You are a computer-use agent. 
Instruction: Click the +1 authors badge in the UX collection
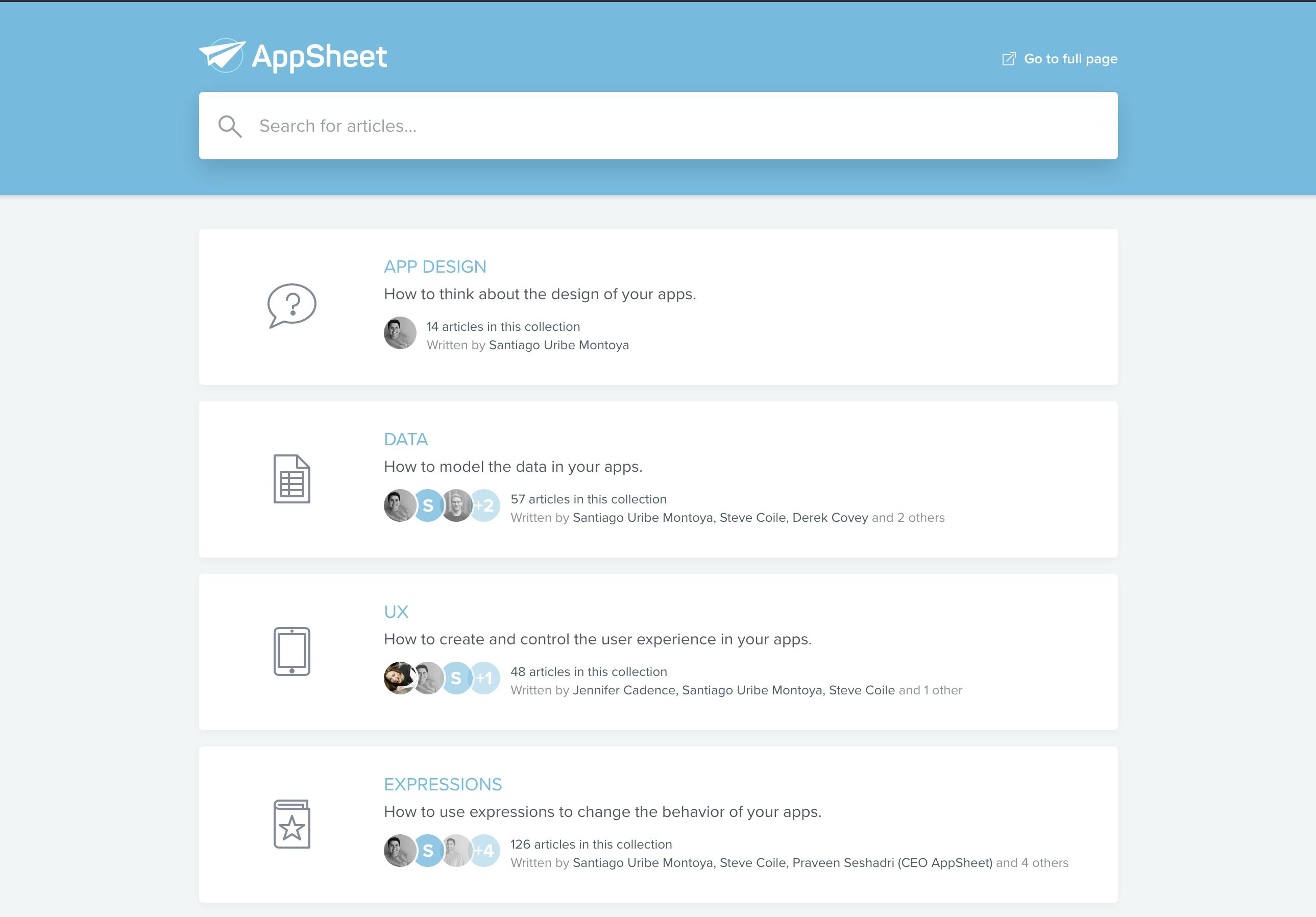click(x=484, y=678)
